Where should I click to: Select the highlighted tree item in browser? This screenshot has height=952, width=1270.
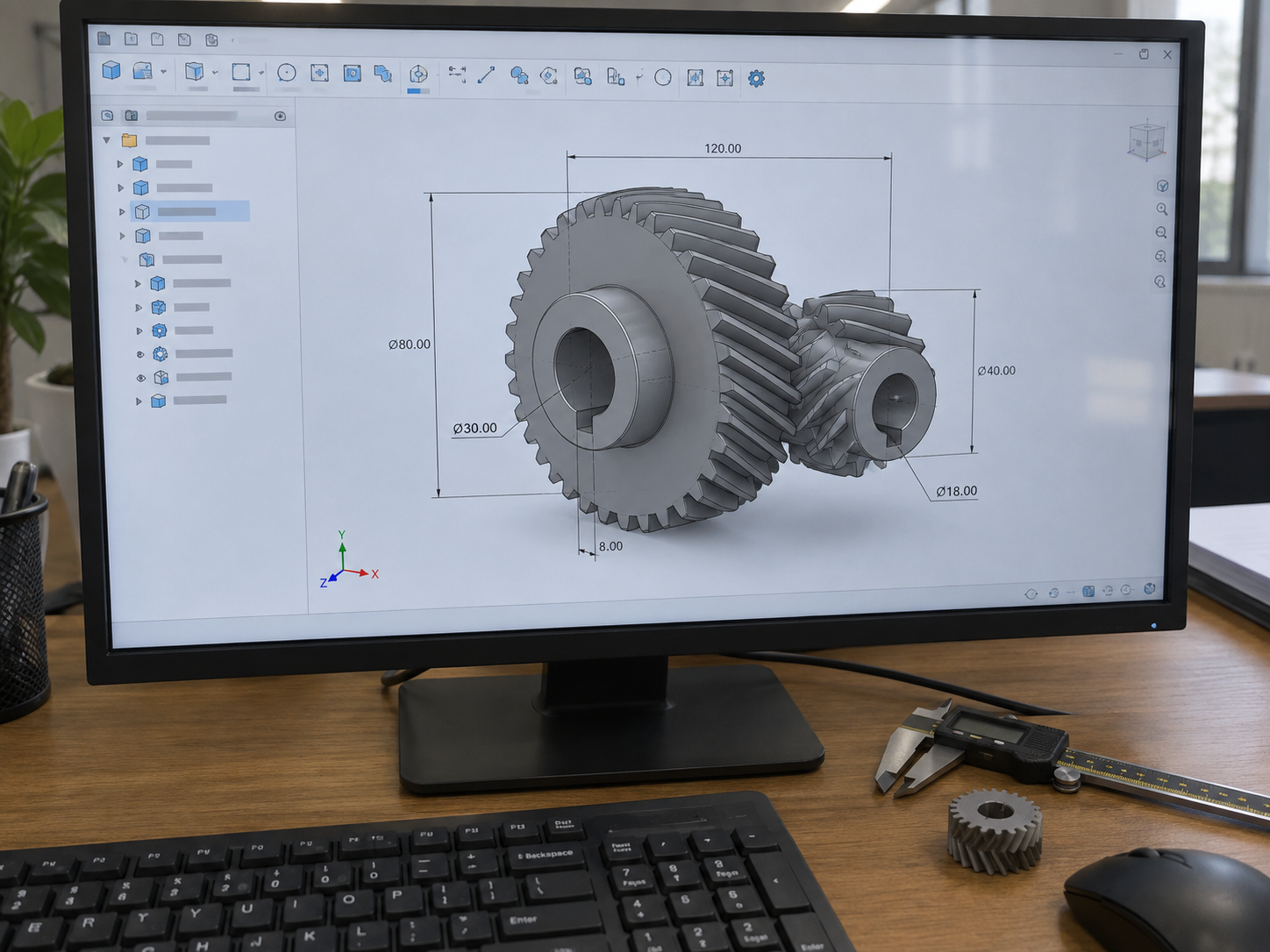pos(189,211)
